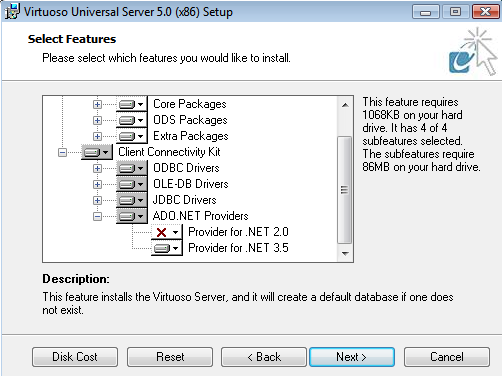
Task: Select Provider for .NET 2.0 label
Action: (238, 232)
